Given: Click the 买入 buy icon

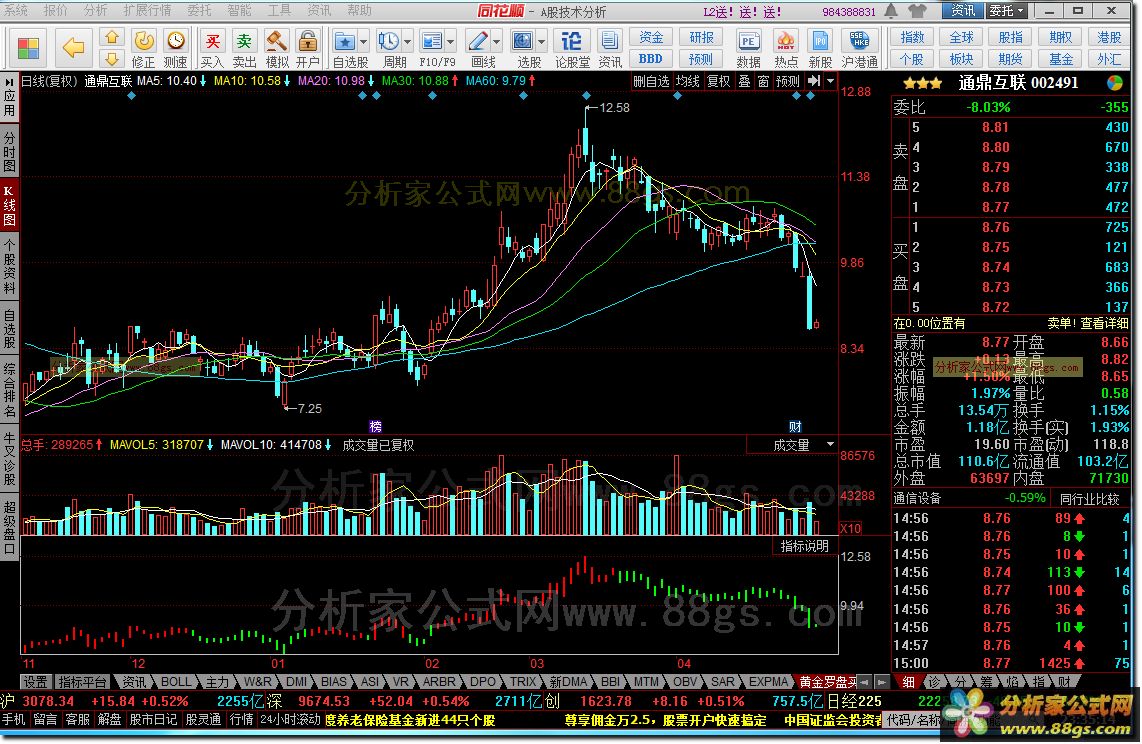Looking at the screenshot, I should tap(212, 41).
